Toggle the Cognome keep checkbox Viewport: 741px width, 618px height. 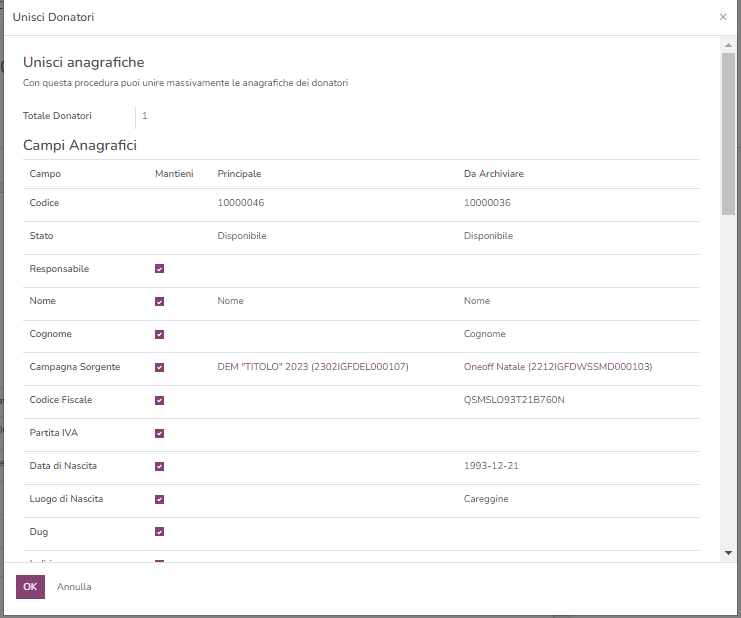160,334
